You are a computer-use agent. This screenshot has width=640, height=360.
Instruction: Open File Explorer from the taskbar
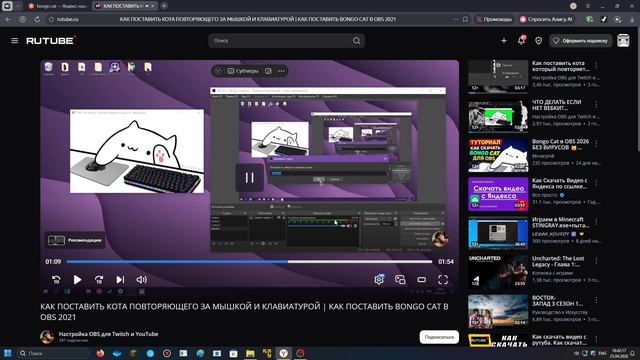250,353
